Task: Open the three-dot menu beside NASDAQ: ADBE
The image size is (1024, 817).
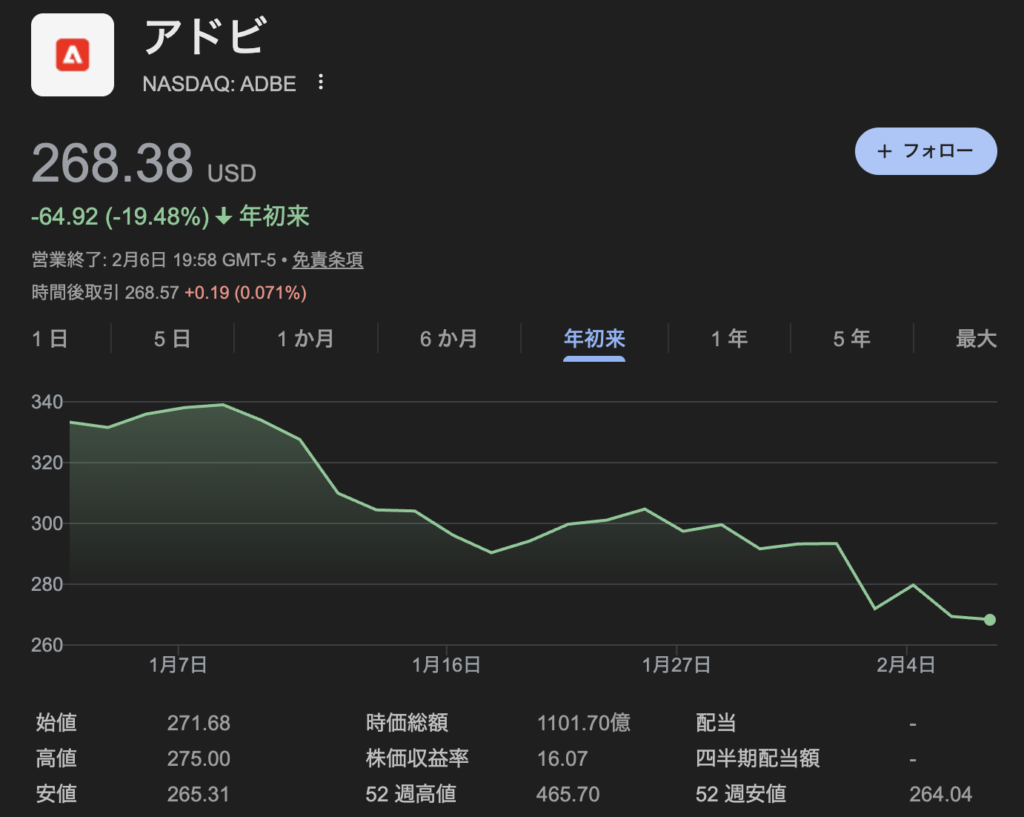Action: [320, 83]
